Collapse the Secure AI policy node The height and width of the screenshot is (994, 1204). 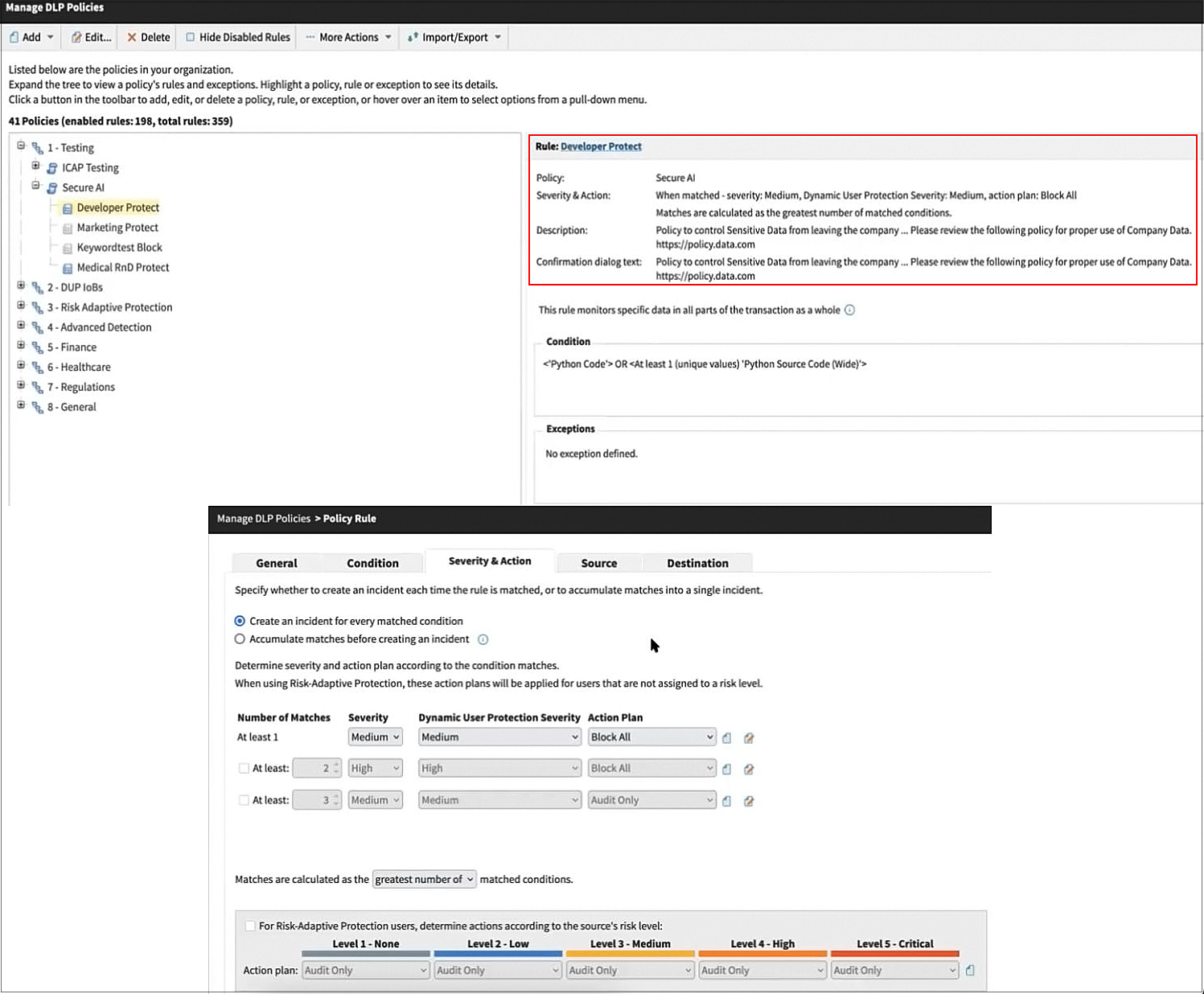35,186
